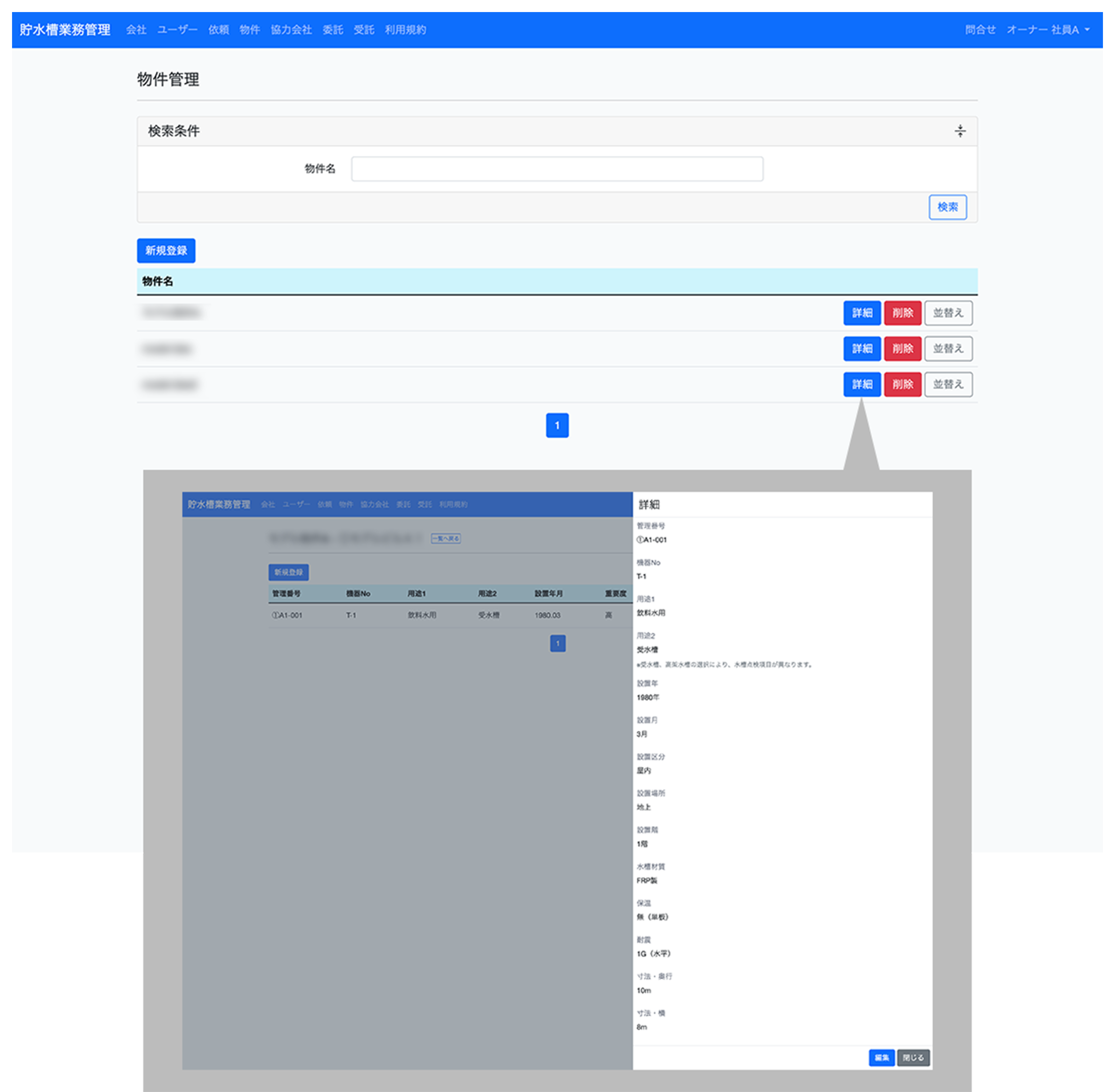Click 並替え on the first property row
The height and width of the screenshot is (1092, 1115).
949,313
